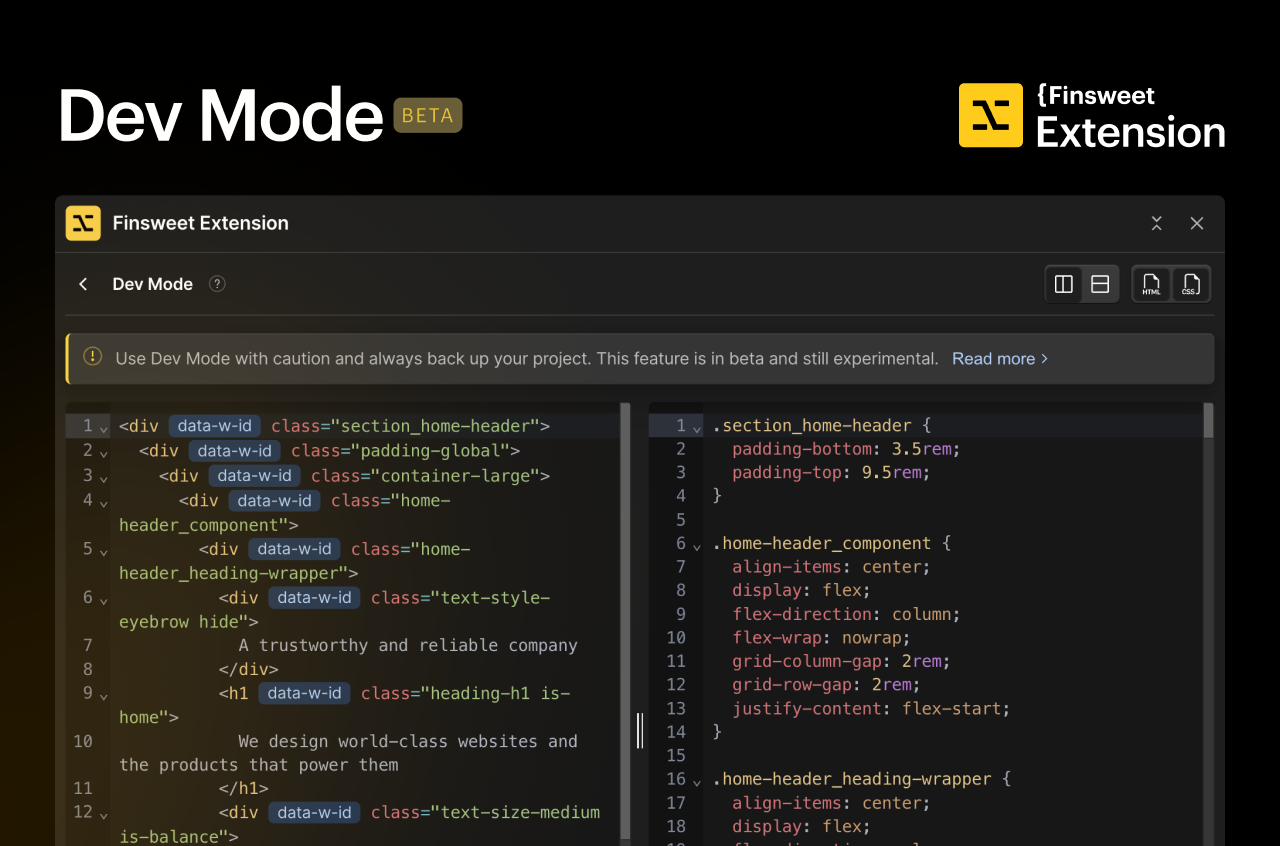Collapse the section_home-header div on line 1
The width and height of the screenshot is (1280, 846).
pos(102,427)
